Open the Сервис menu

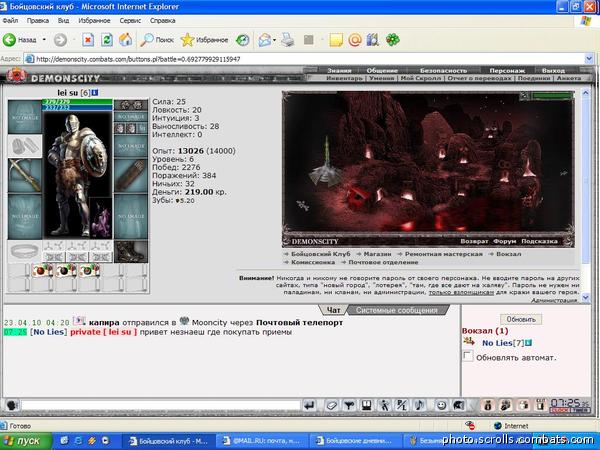pos(130,21)
